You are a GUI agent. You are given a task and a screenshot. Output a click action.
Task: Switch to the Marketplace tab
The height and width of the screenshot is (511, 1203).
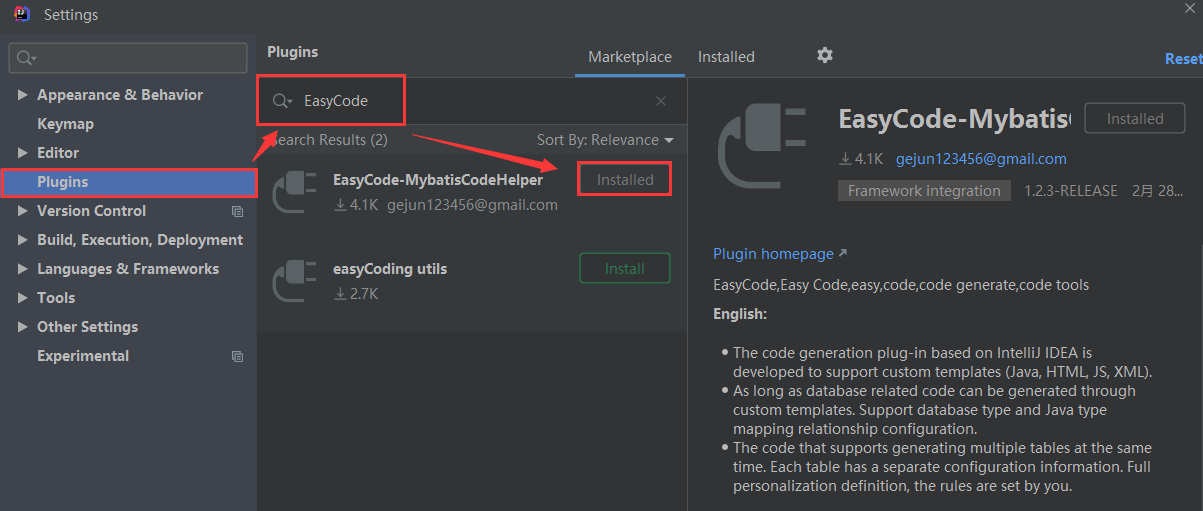point(630,57)
